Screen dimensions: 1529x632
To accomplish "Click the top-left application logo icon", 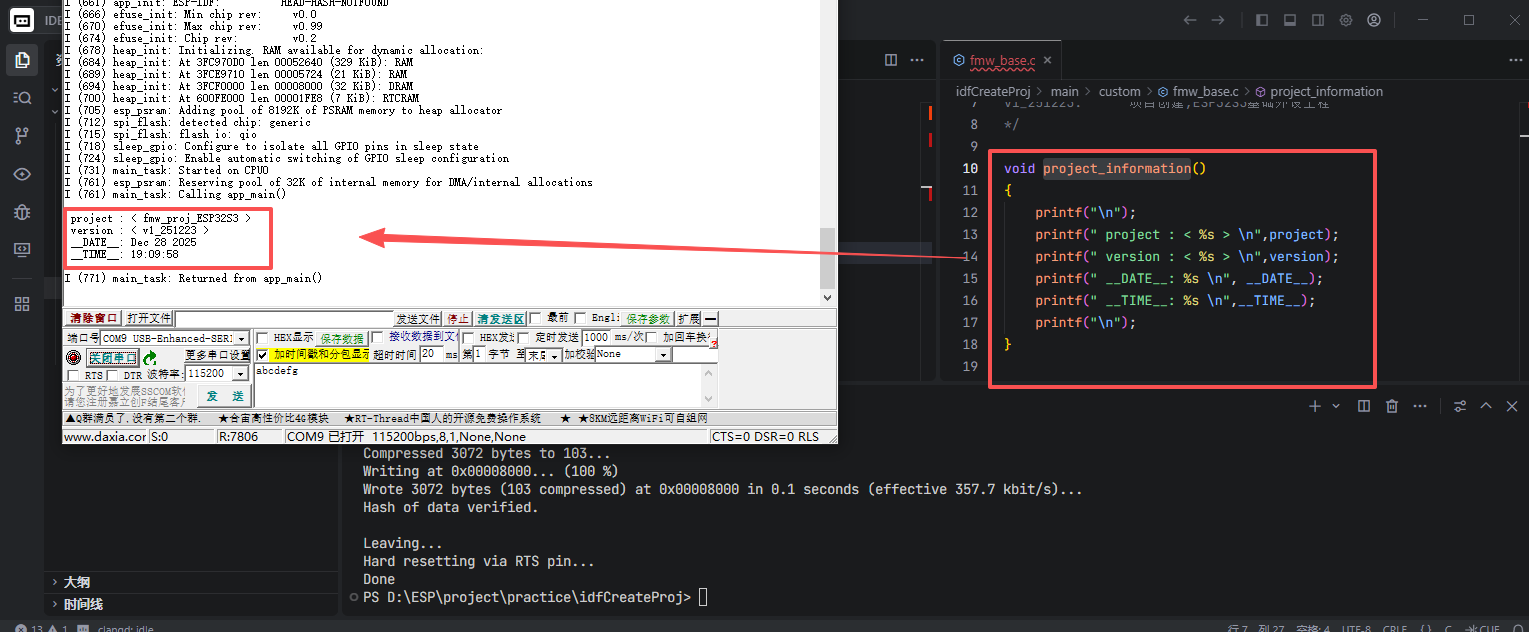I will coord(22,20).
